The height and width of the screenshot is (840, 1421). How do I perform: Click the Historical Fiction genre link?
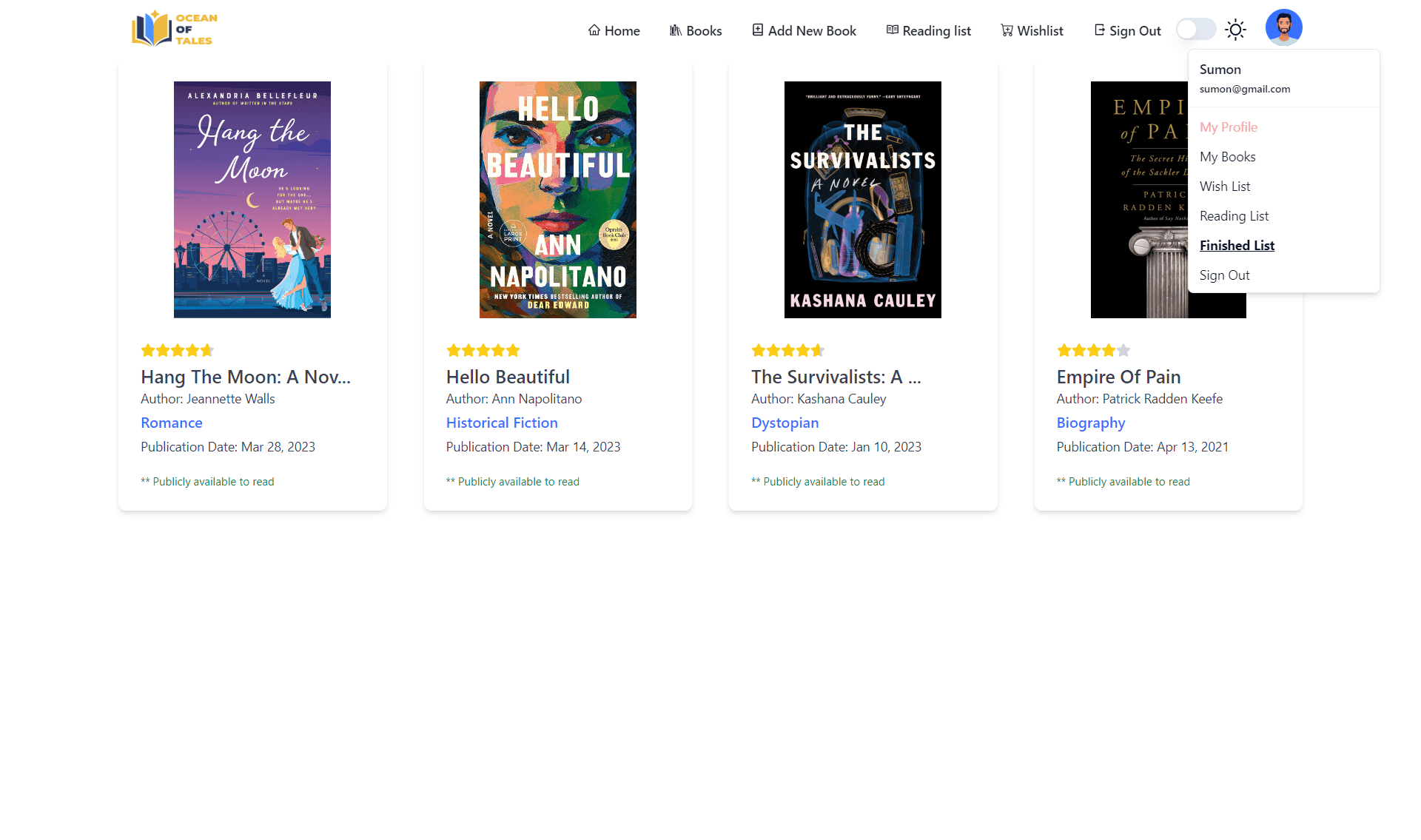coord(501,423)
